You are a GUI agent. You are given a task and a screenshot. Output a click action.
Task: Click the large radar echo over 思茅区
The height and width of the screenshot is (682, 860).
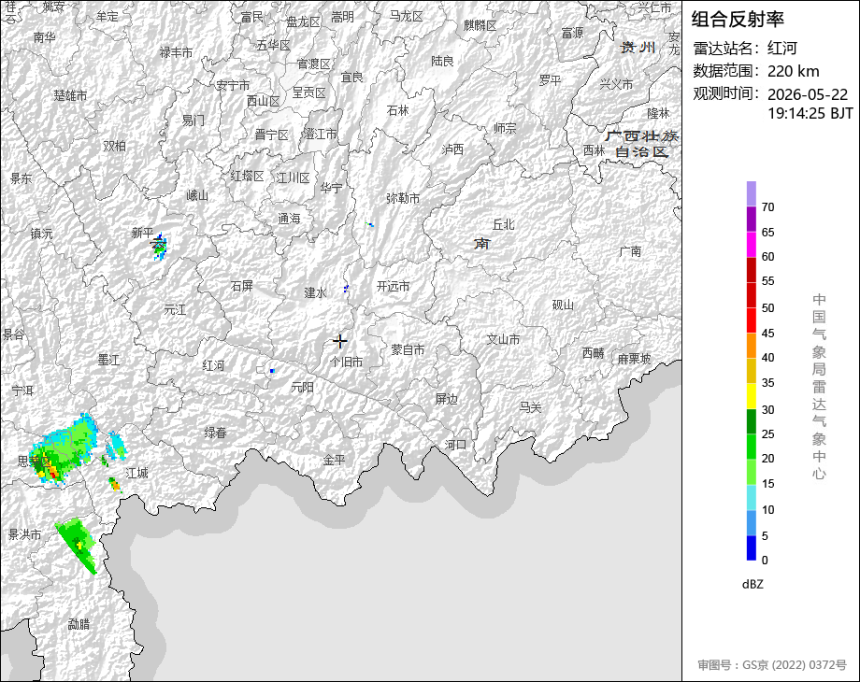click(63, 451)
